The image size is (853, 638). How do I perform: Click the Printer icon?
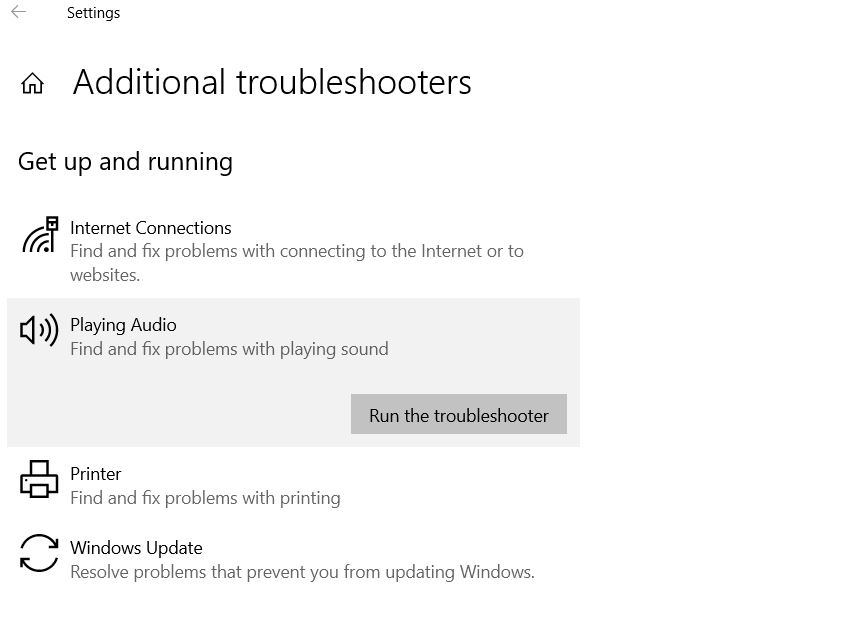39,479
